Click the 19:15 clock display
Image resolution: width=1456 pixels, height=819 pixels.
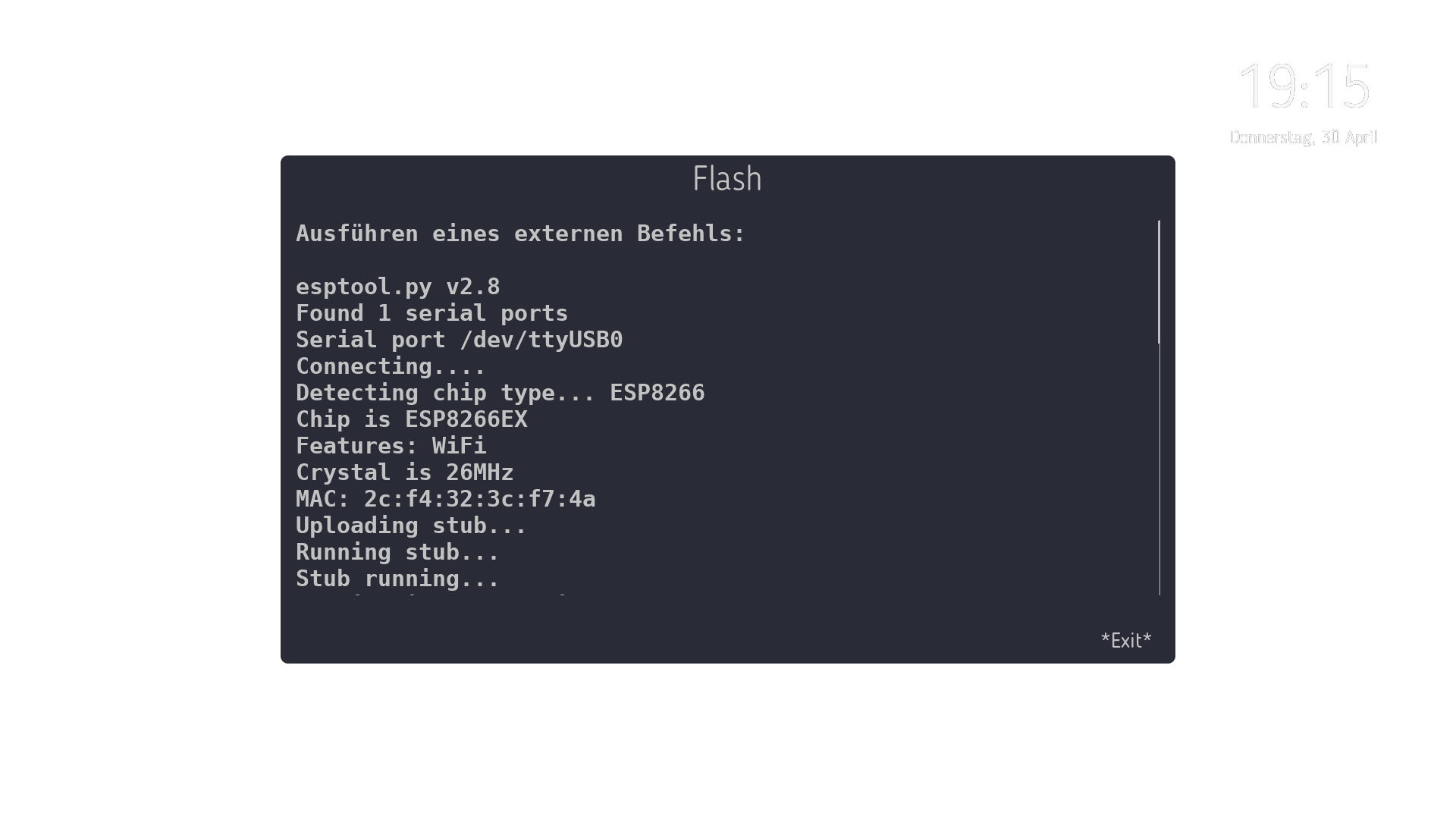(1304, 86)
